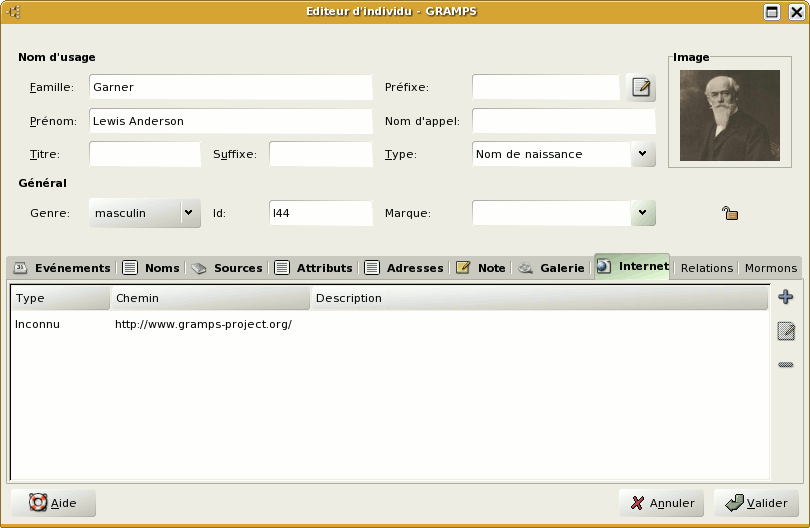The image size is (810, 528).
Task: Select the gramps-project.org URL row
Action: [203, 324]
